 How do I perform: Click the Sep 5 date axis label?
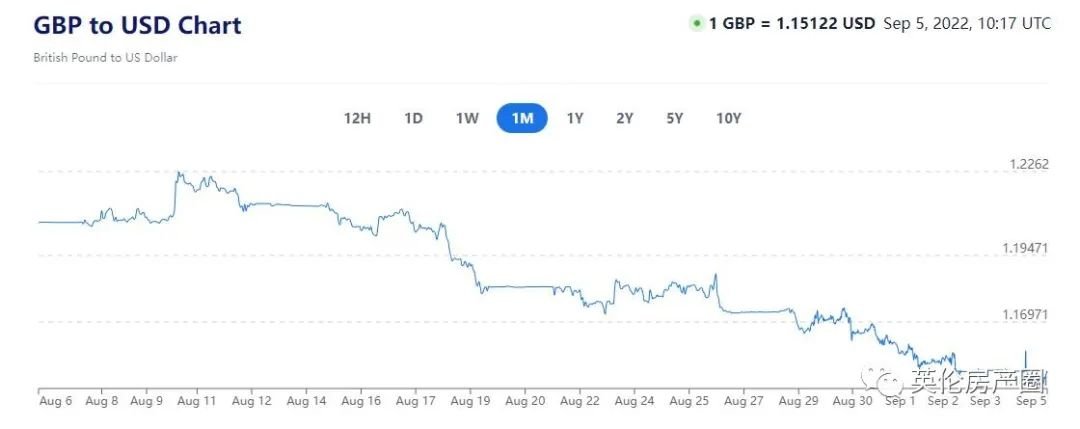pos(1030,401)
